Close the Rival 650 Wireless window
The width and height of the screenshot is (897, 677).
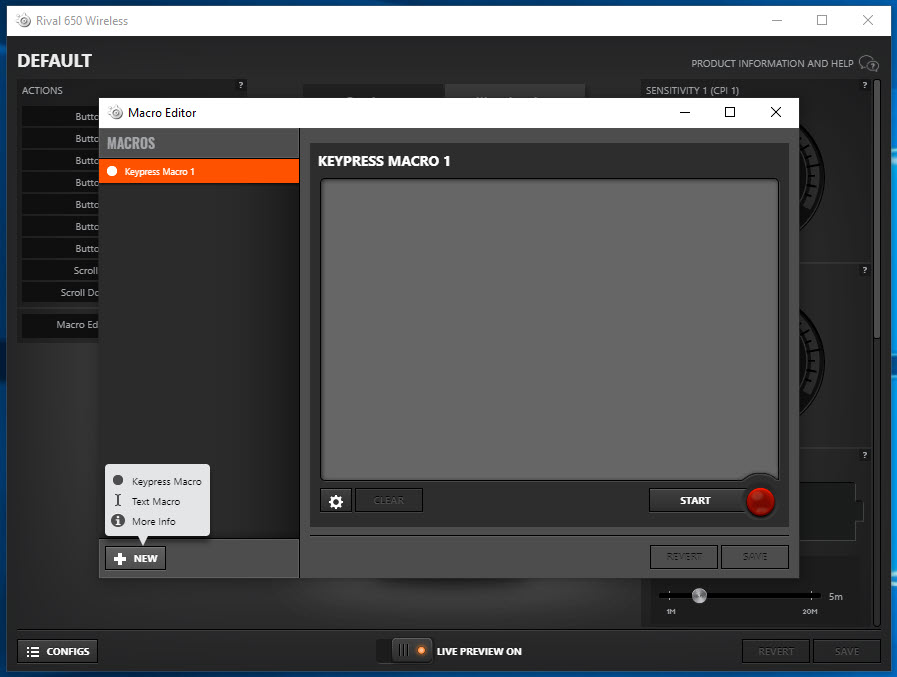pyautogui.click(x=867, y=20)
